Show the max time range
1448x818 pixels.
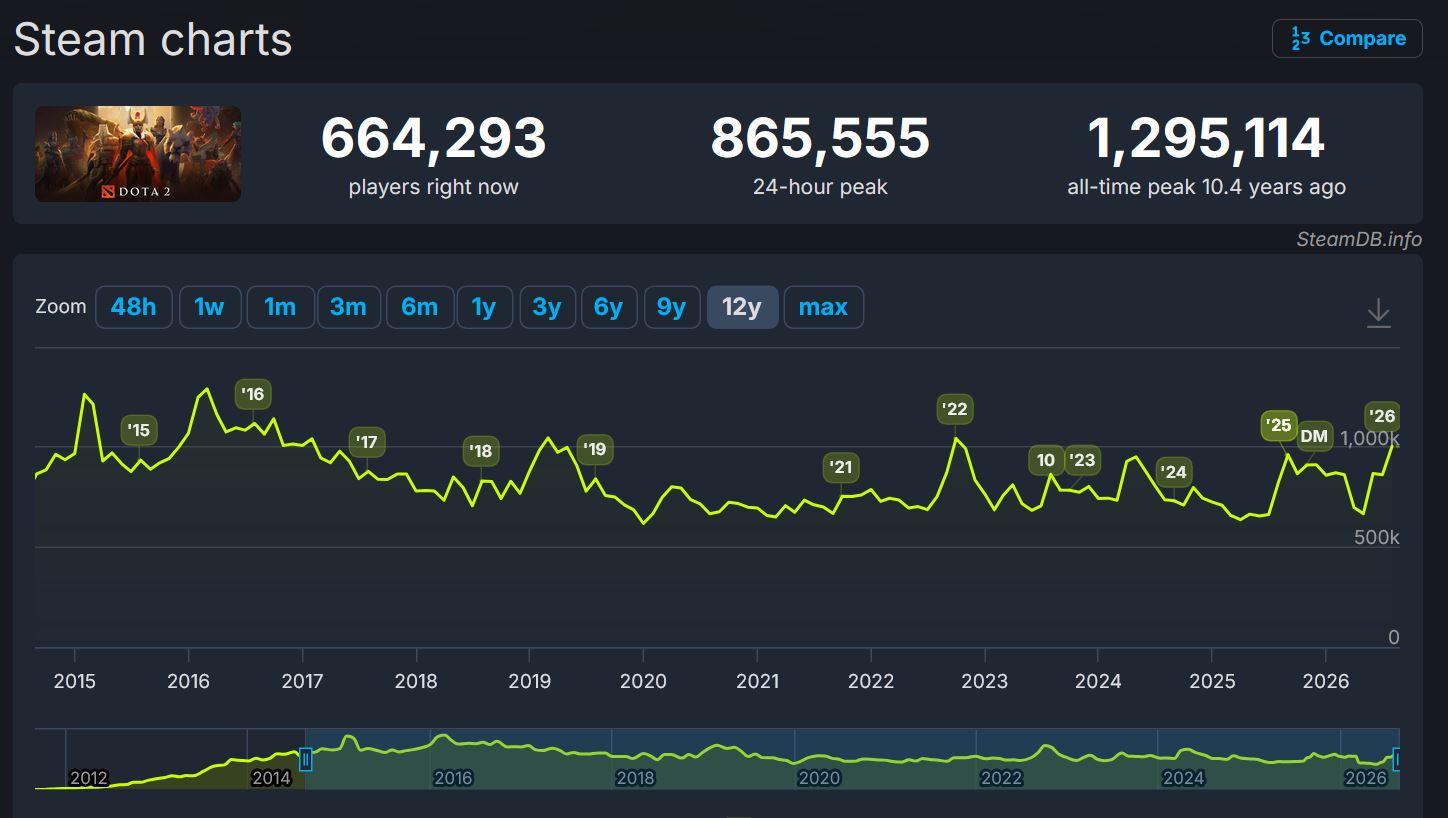click(x=823, y=307)
